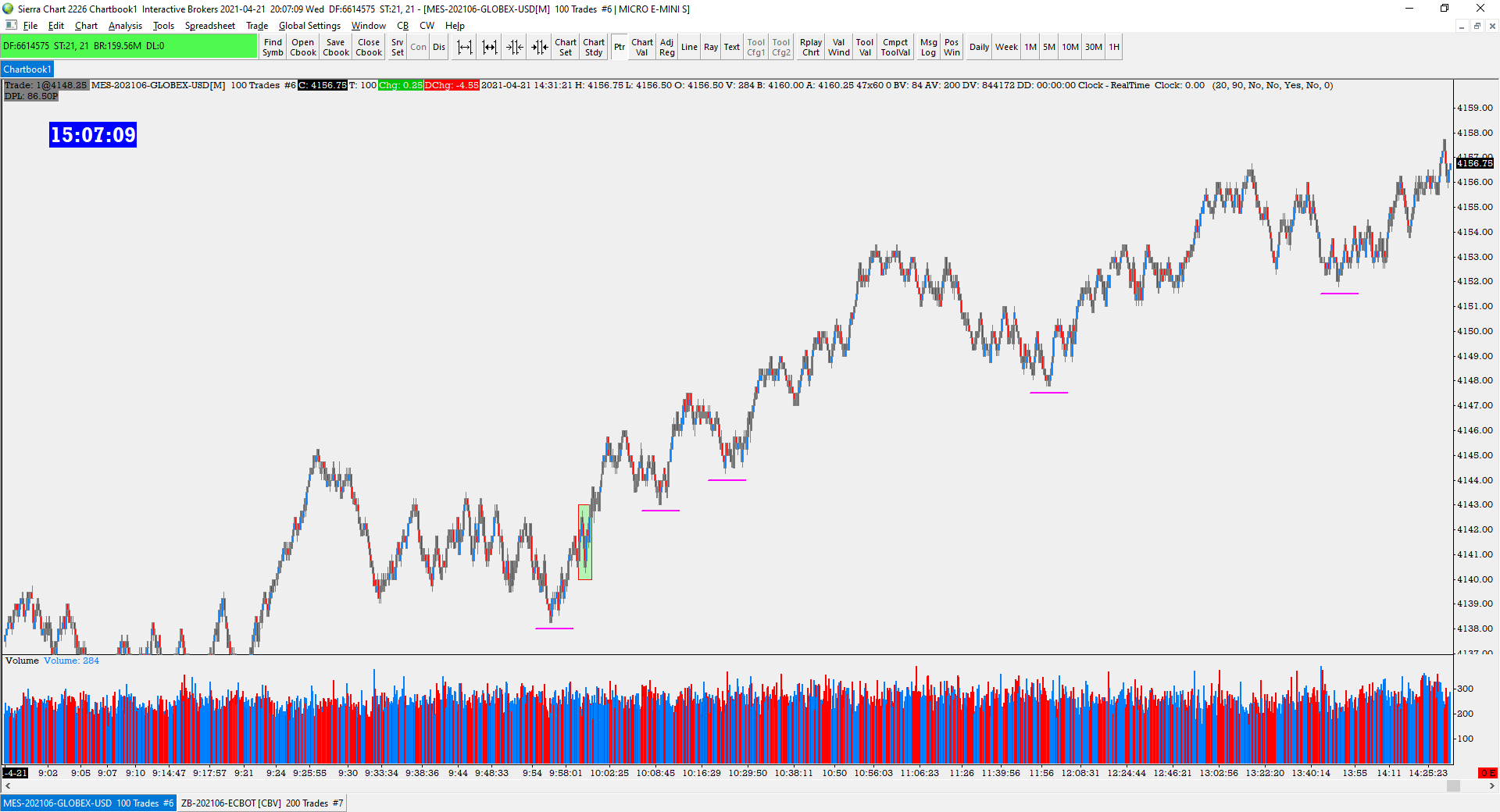Screen dimensions: 1500x812
Task: Switch chart to Daily timeframe
Action: 979,47
